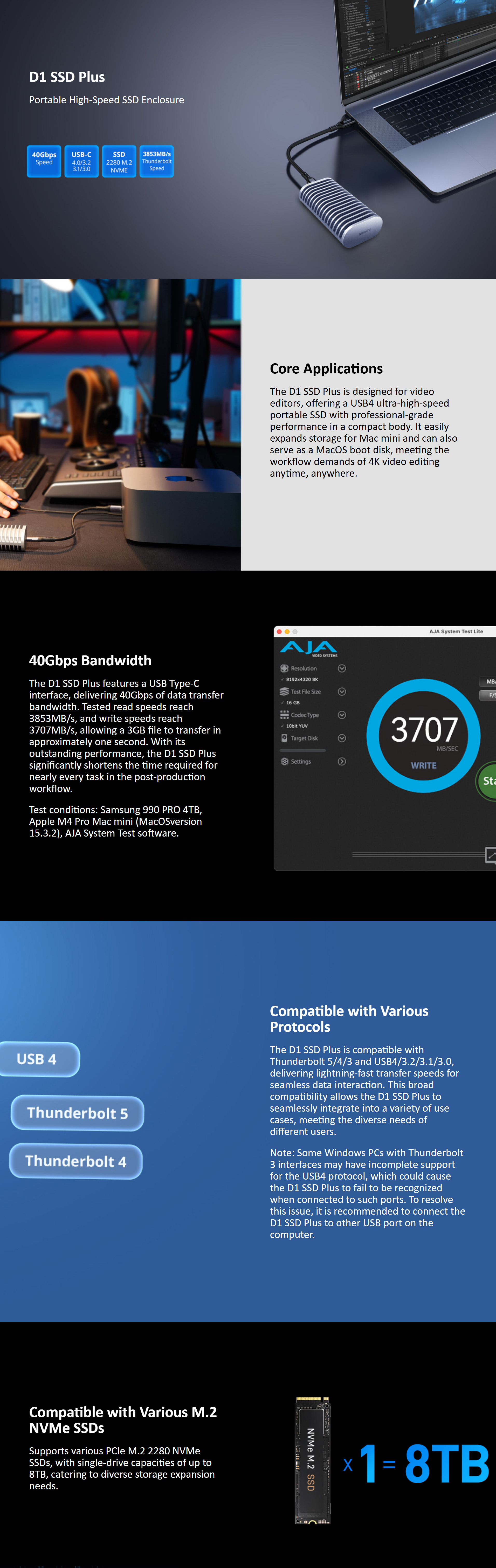Image resolution: width=496 pixels, height=1568 pixels.
Task: Click Portable High-Speed SSD Enclosure subtitle
Action: click(107, 100)
